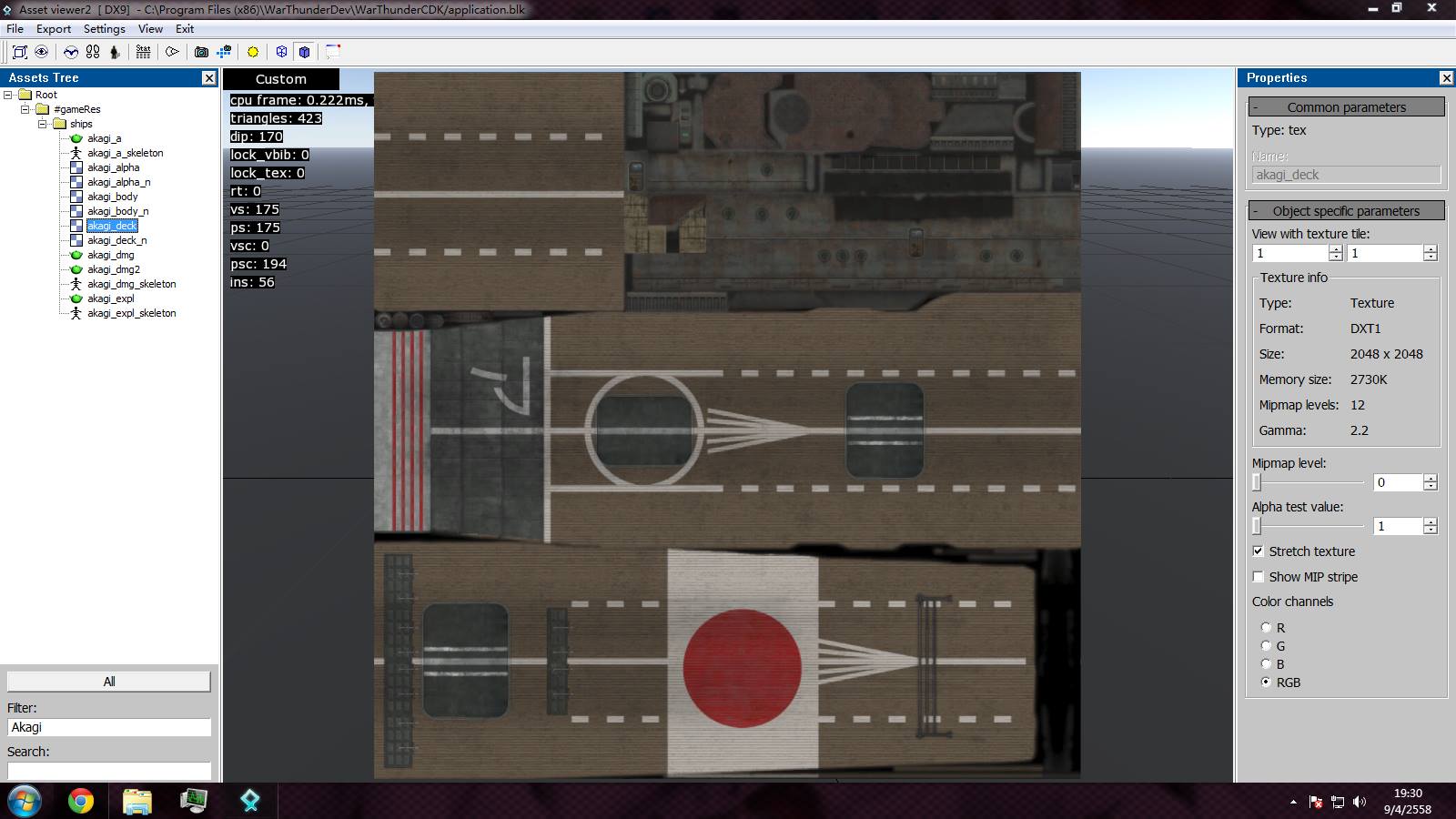Click the solid blue cube icon

point(304,52)
